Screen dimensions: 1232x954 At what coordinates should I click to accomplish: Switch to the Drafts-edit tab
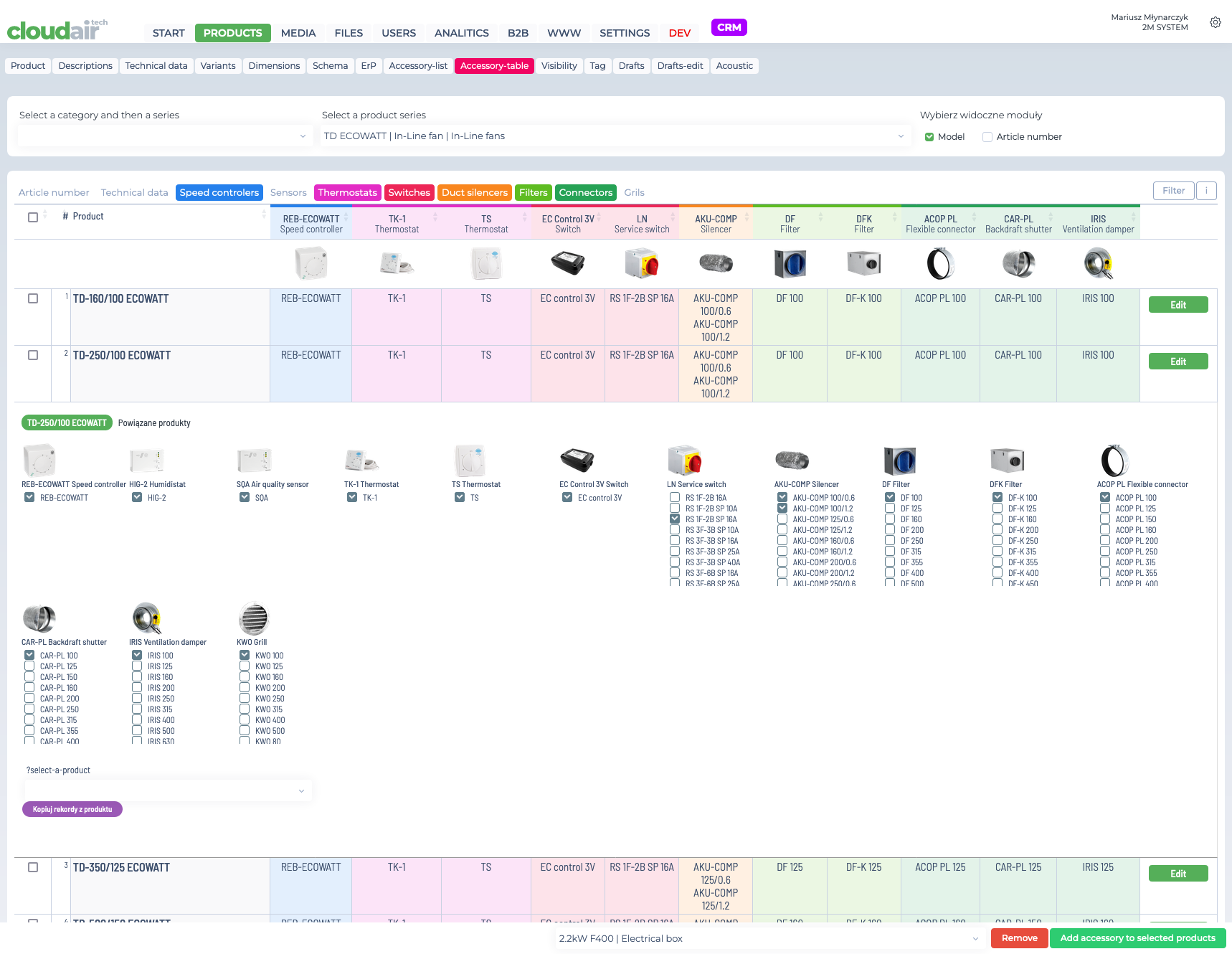coord(680,66)
